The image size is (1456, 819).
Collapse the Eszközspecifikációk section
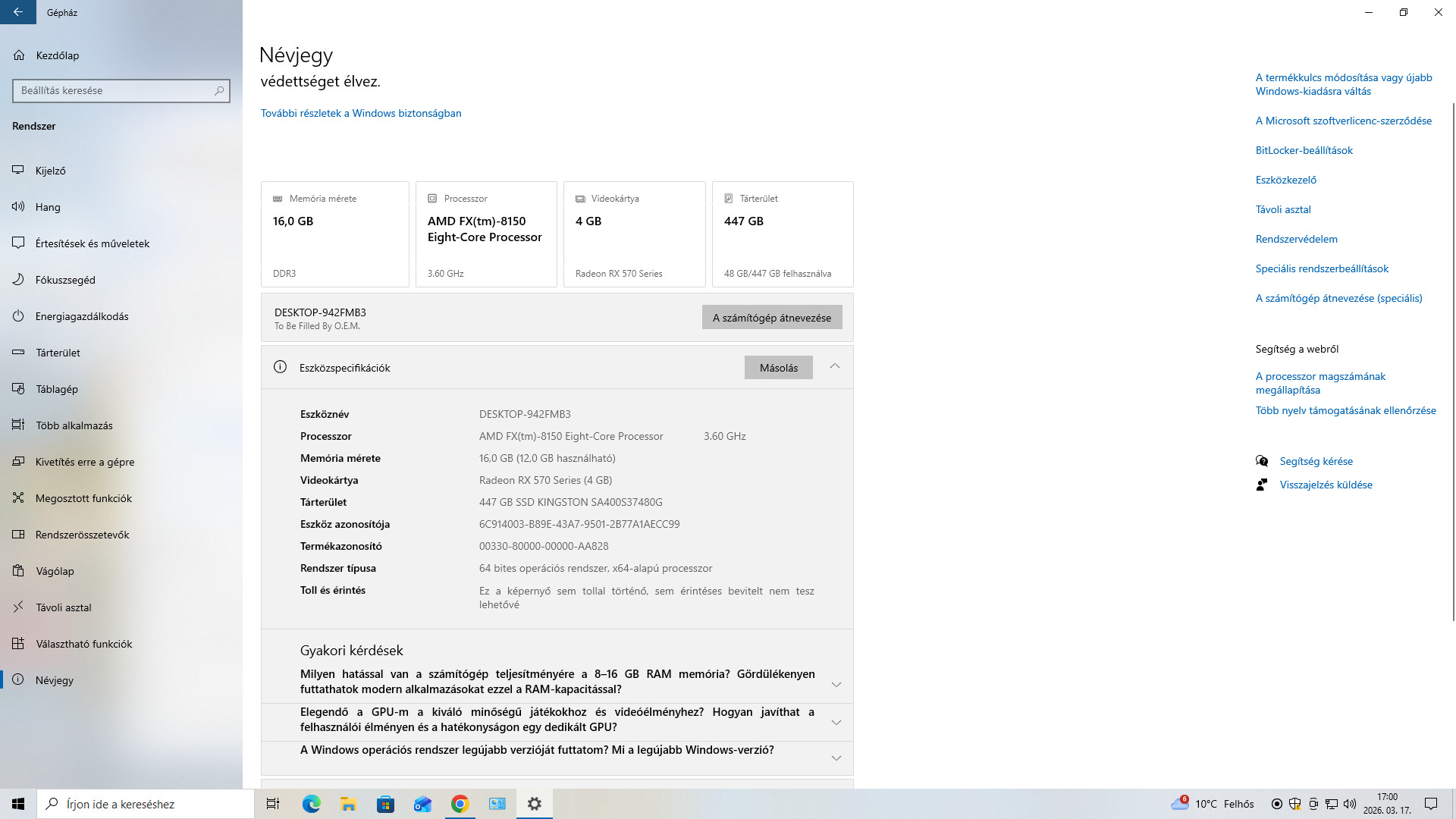834,367
